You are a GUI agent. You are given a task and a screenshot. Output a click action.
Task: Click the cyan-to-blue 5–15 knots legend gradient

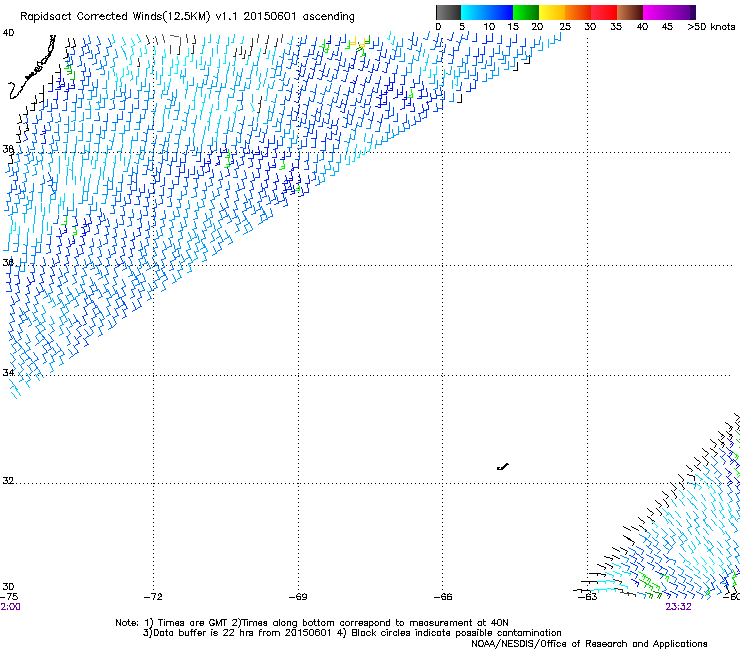487,12
